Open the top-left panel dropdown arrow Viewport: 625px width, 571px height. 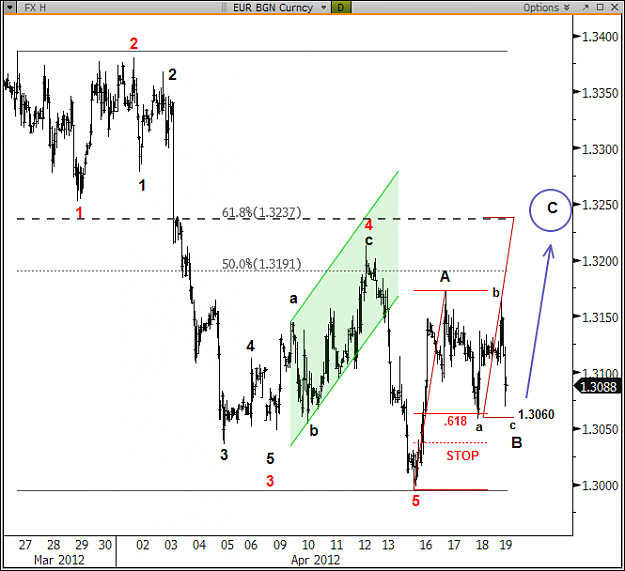(10, 7)
